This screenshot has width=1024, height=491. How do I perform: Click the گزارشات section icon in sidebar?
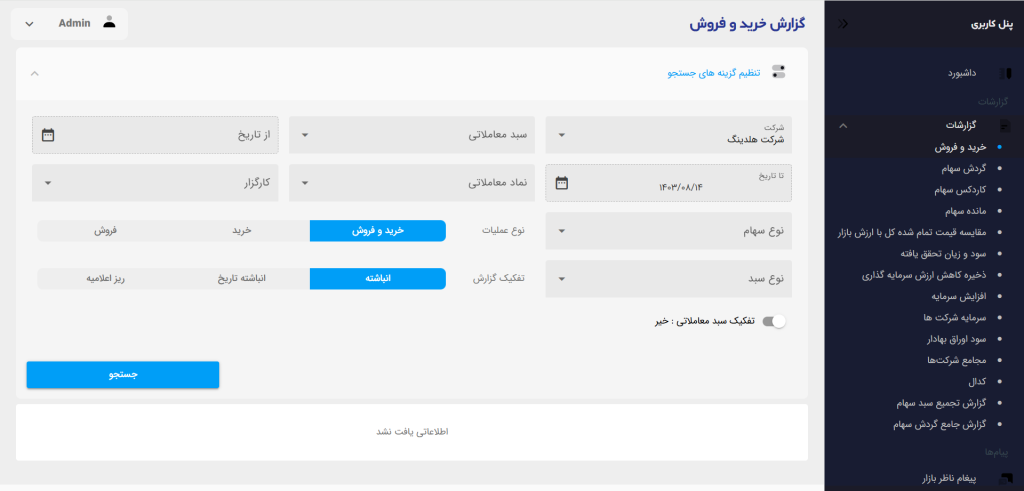point(1005,126)
